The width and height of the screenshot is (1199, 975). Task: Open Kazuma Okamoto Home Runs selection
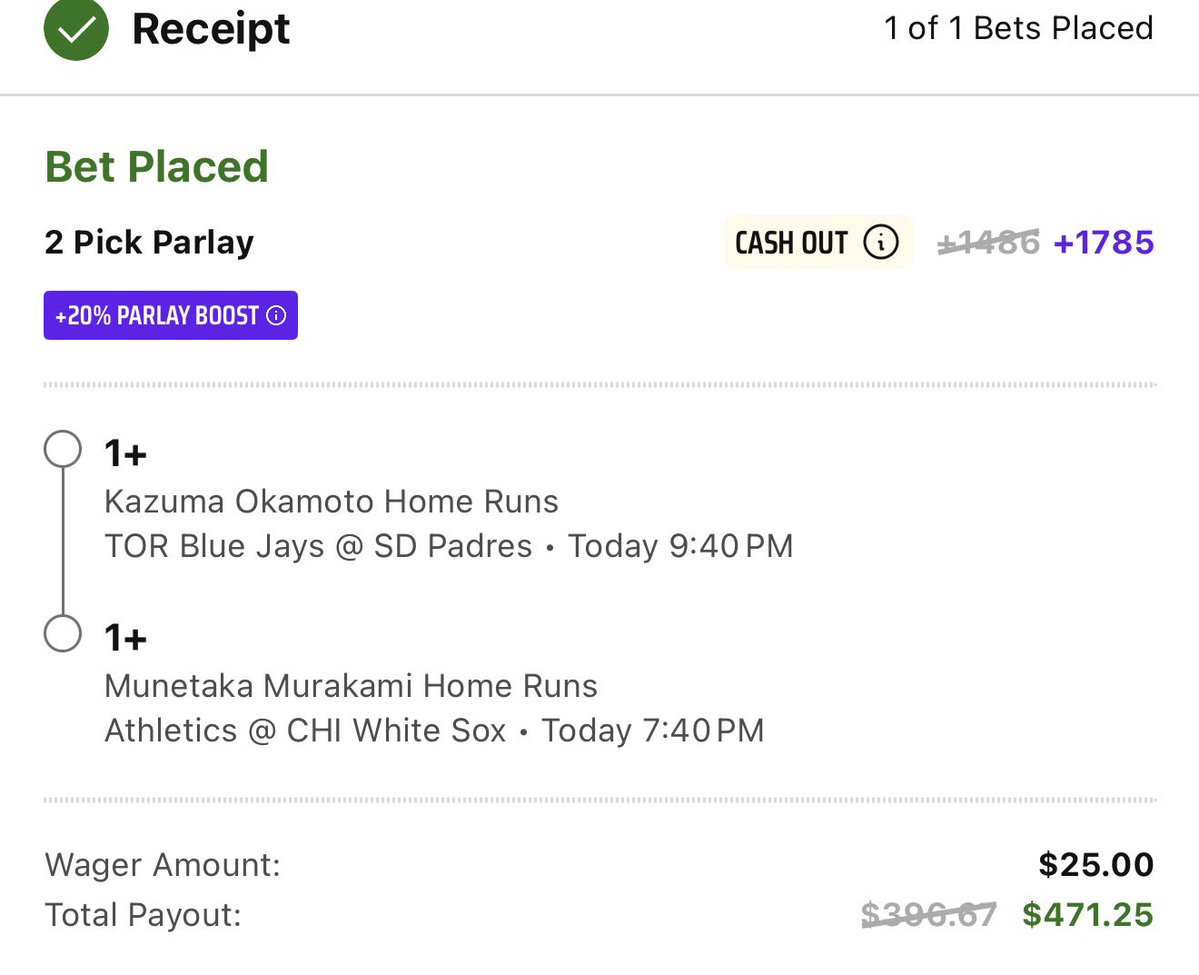click(331, 502)
